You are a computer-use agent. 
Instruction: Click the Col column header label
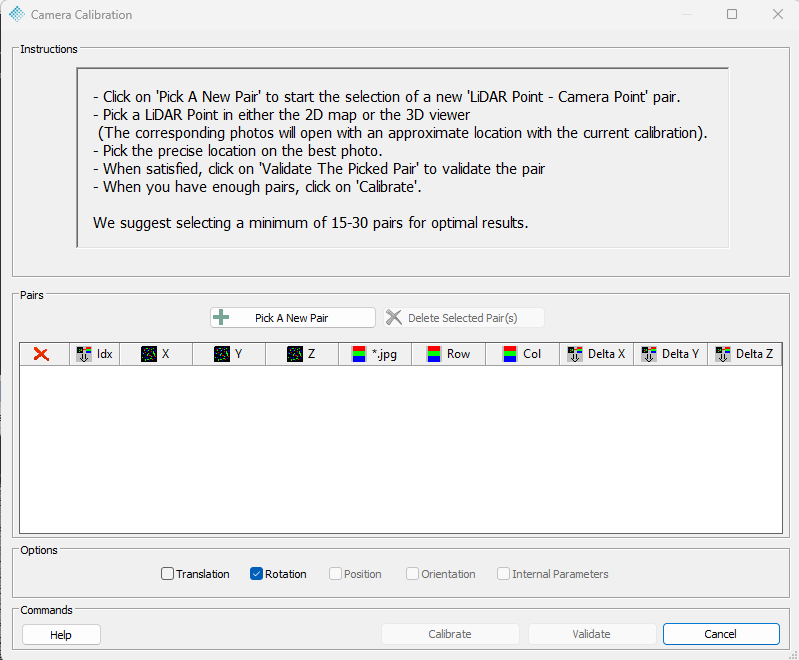tap(532, 354)
